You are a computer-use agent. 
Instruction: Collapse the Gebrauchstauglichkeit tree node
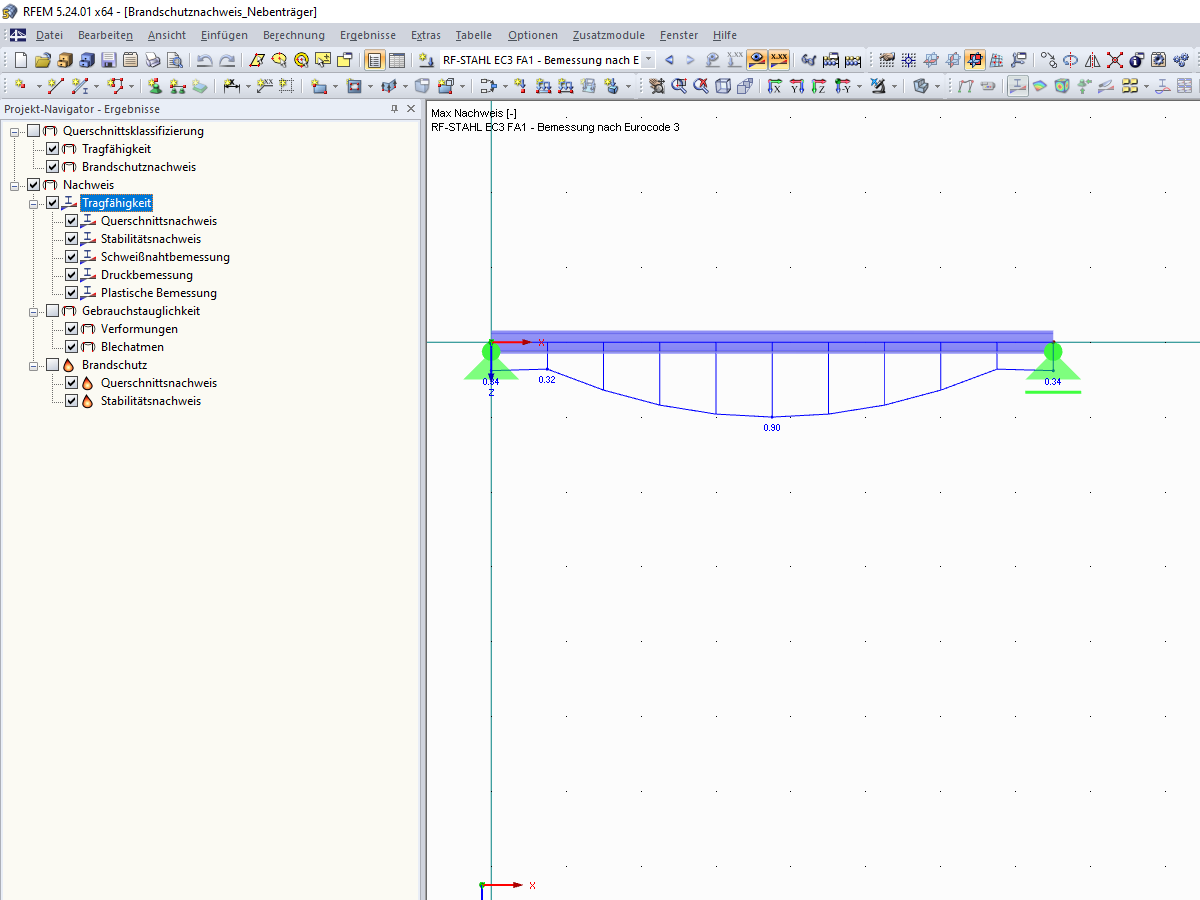(x=34, y=311)
